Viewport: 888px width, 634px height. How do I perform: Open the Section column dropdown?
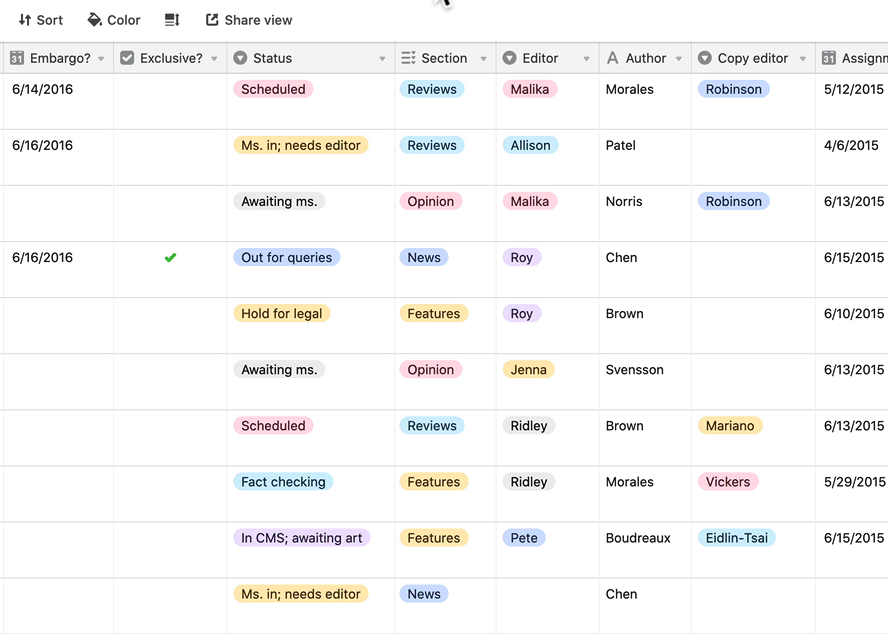click(x=483, y=58)
